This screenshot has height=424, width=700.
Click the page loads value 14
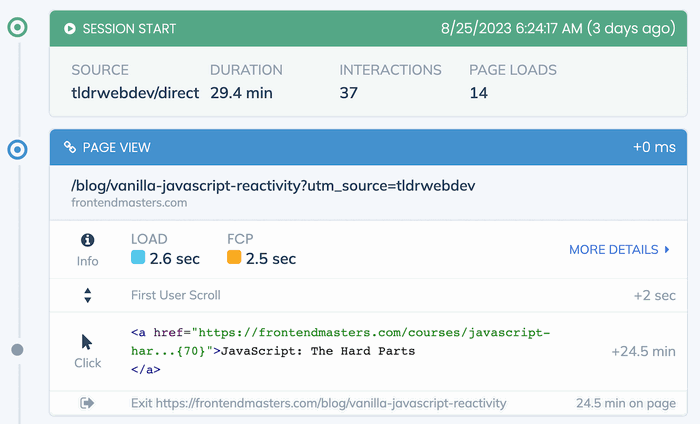(x=479, y=93)
